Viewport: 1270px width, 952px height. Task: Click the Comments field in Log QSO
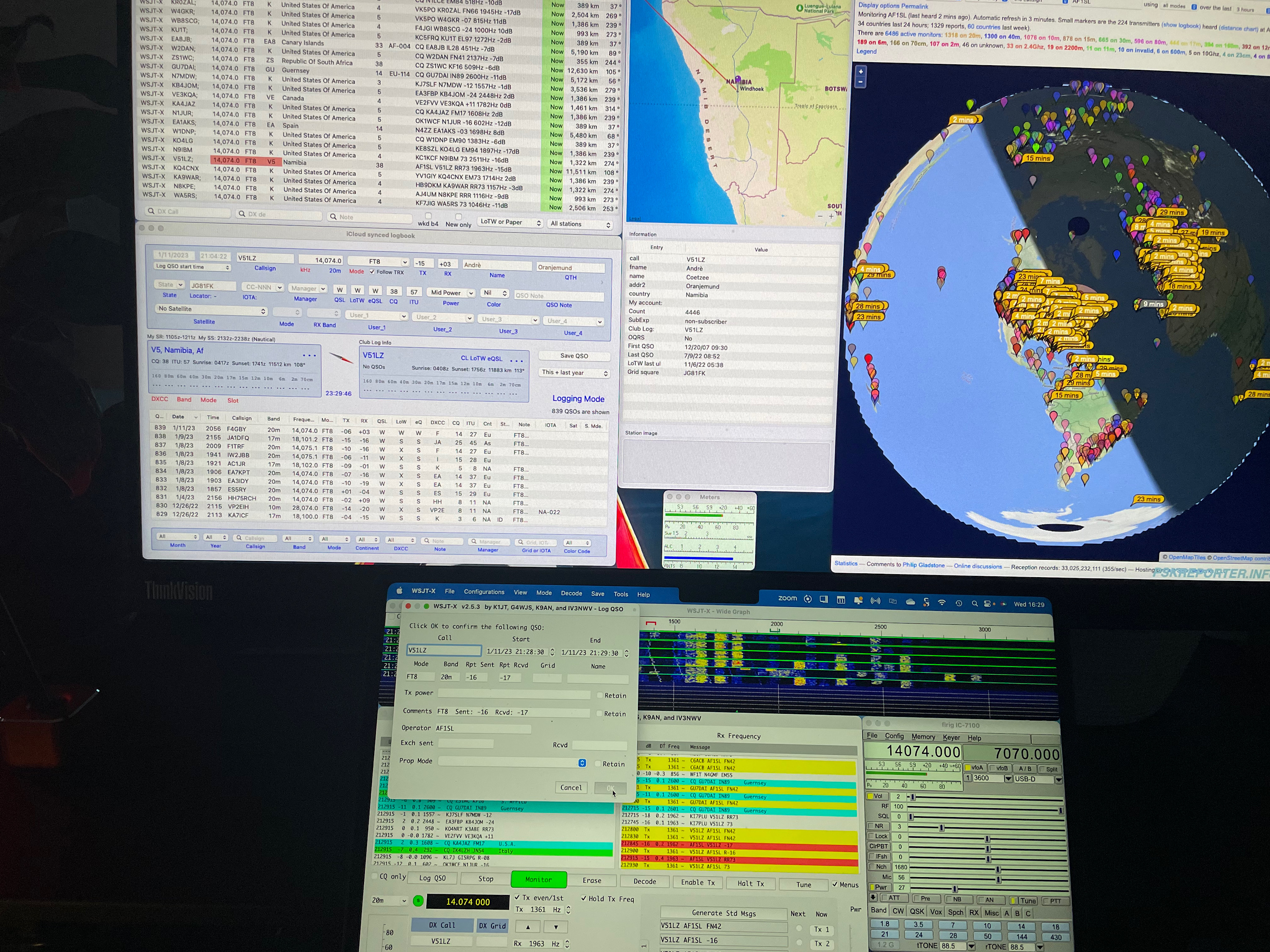tap(513, 712)
